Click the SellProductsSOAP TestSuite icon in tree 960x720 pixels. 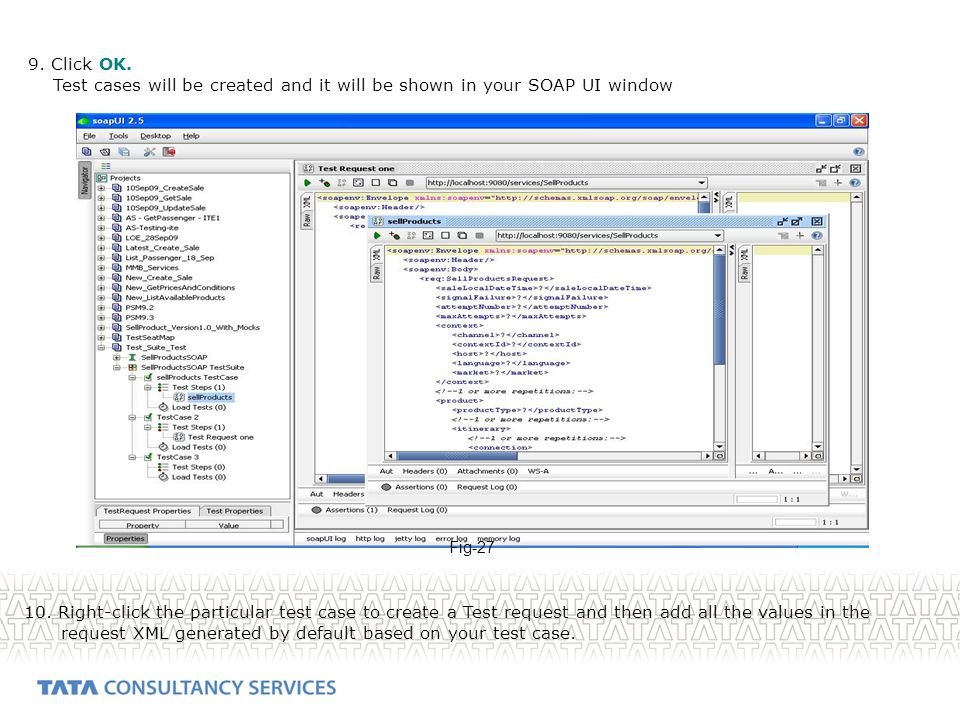tap(132, 367)
